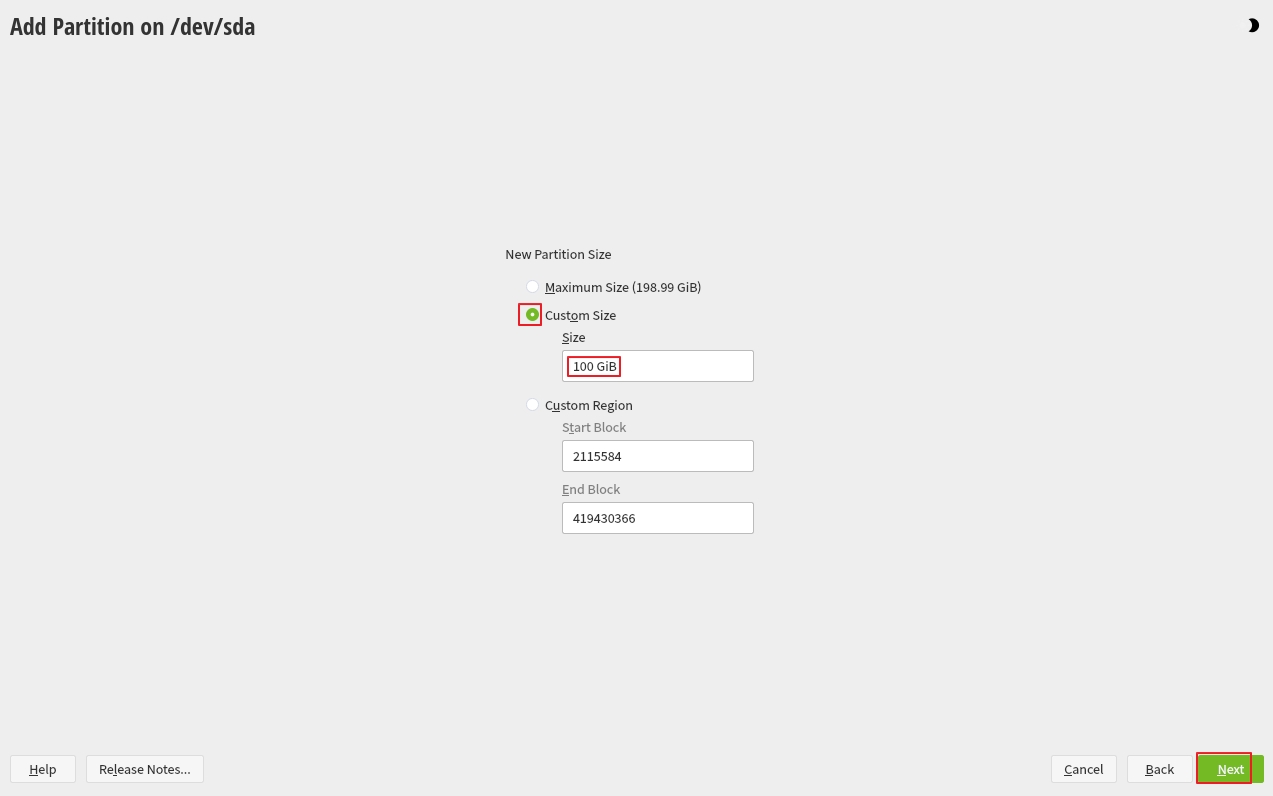Click the "Start Block" field label

click(594, 428)
